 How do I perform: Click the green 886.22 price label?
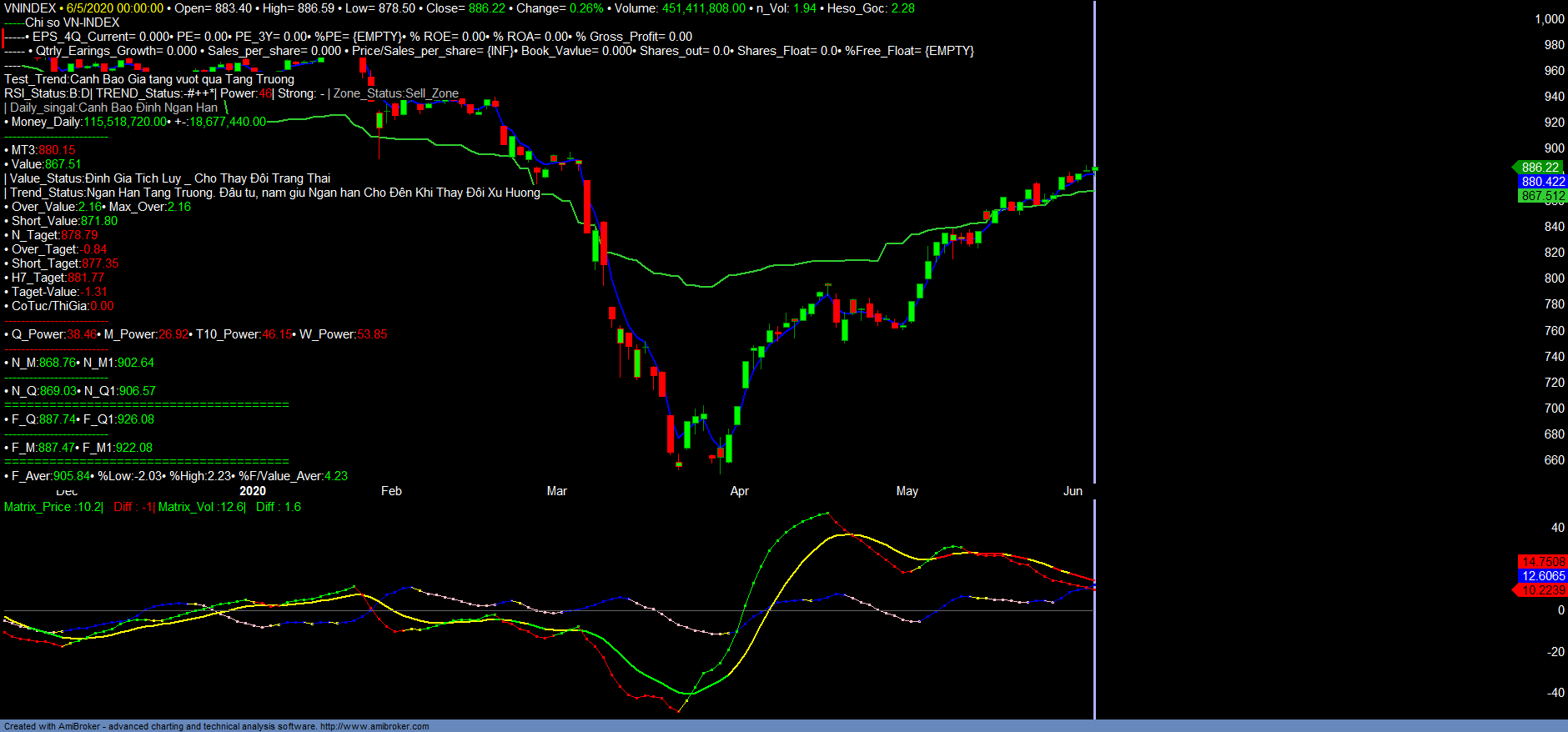point(1540,168)
